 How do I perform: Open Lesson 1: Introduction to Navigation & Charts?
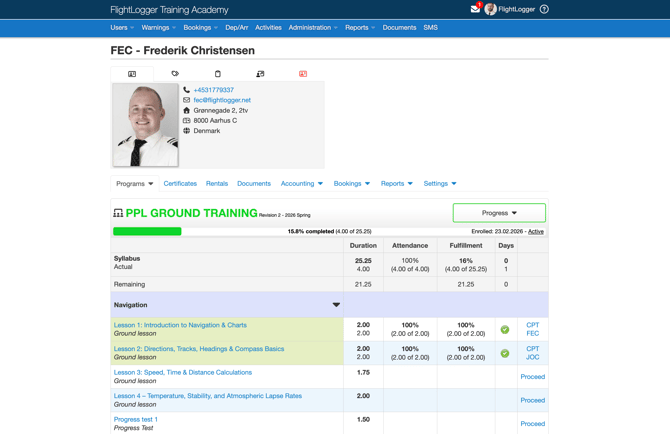coord(180,325)
